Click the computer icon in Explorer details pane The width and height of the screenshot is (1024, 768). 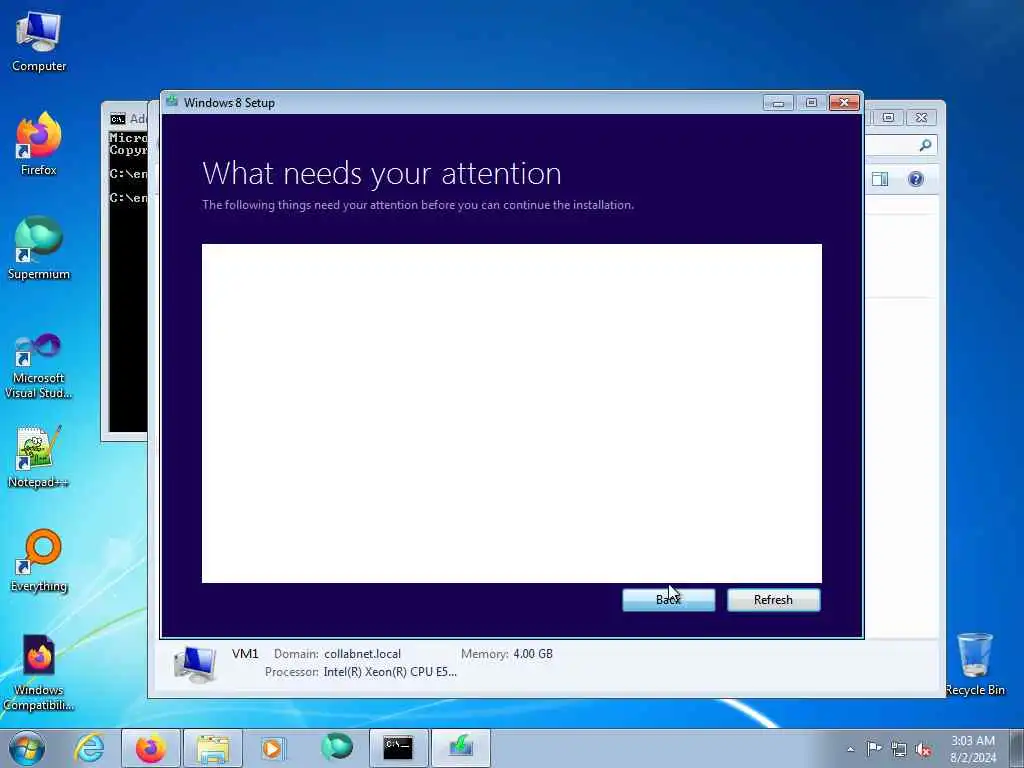[195, 664]
